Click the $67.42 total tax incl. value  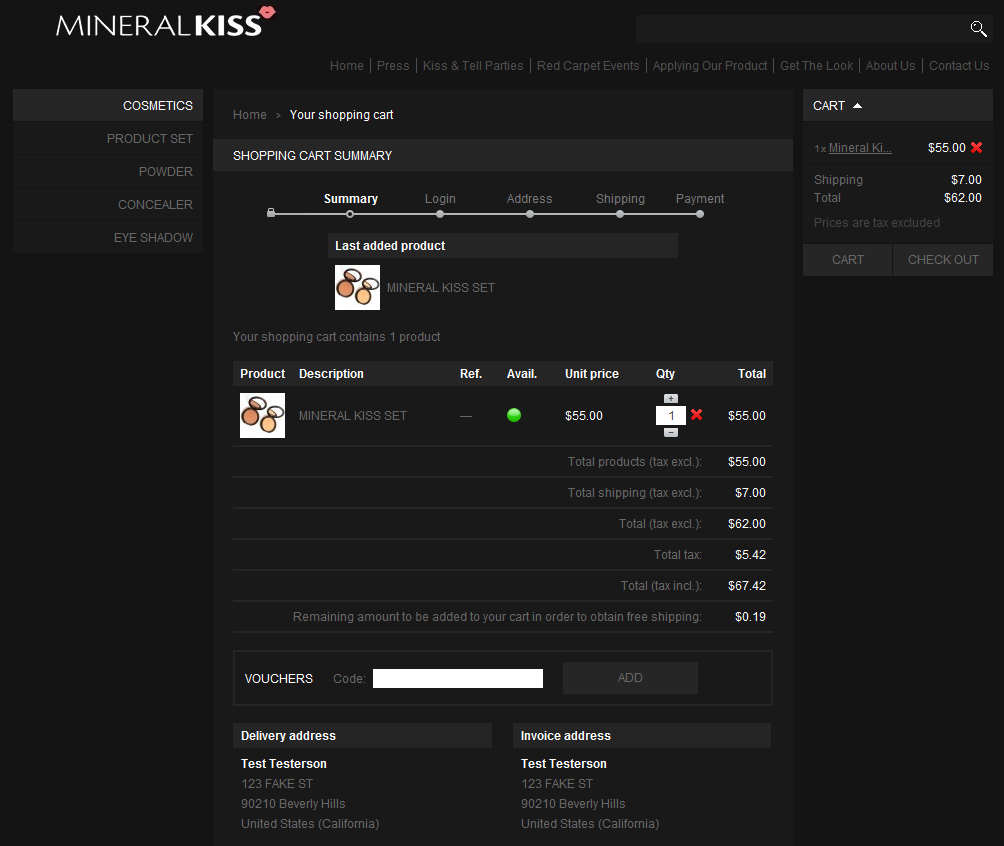point(747,585)
